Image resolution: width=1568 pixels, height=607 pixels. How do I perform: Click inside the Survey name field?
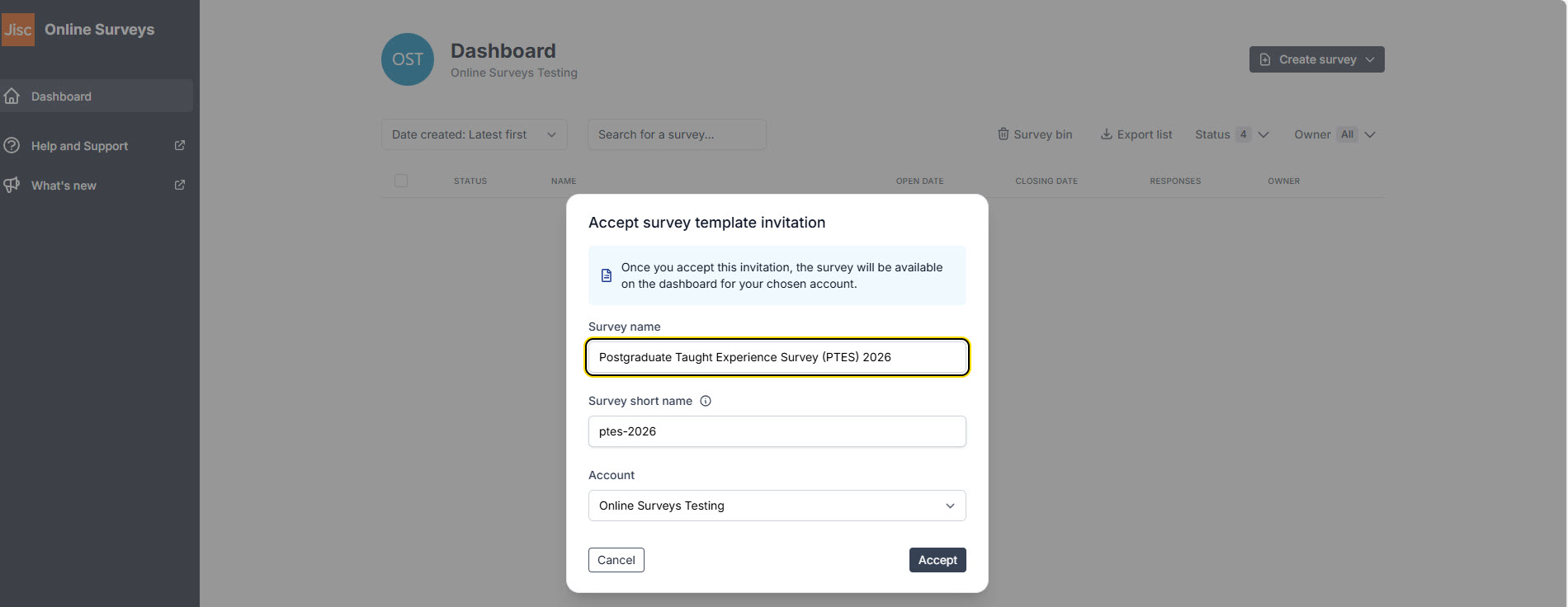776,357
